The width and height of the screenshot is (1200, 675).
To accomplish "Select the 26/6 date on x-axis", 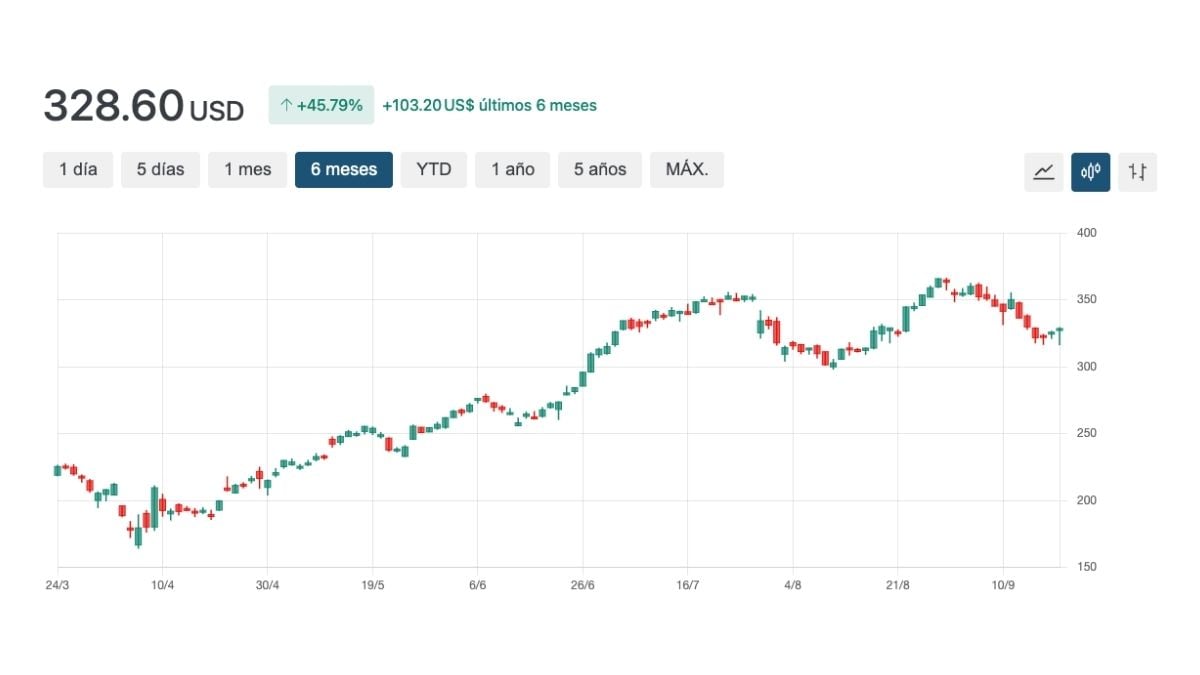I will click(x=583, y=585).
